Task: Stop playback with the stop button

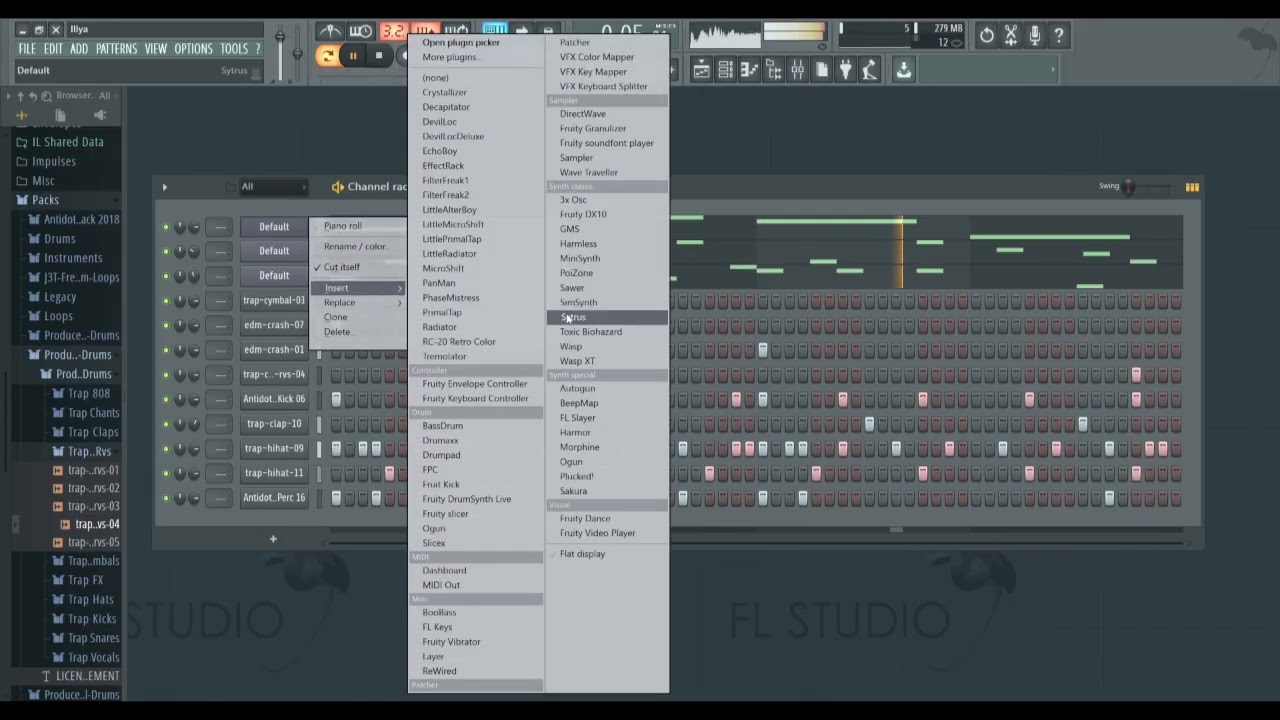Action: [x=379, y=56]
